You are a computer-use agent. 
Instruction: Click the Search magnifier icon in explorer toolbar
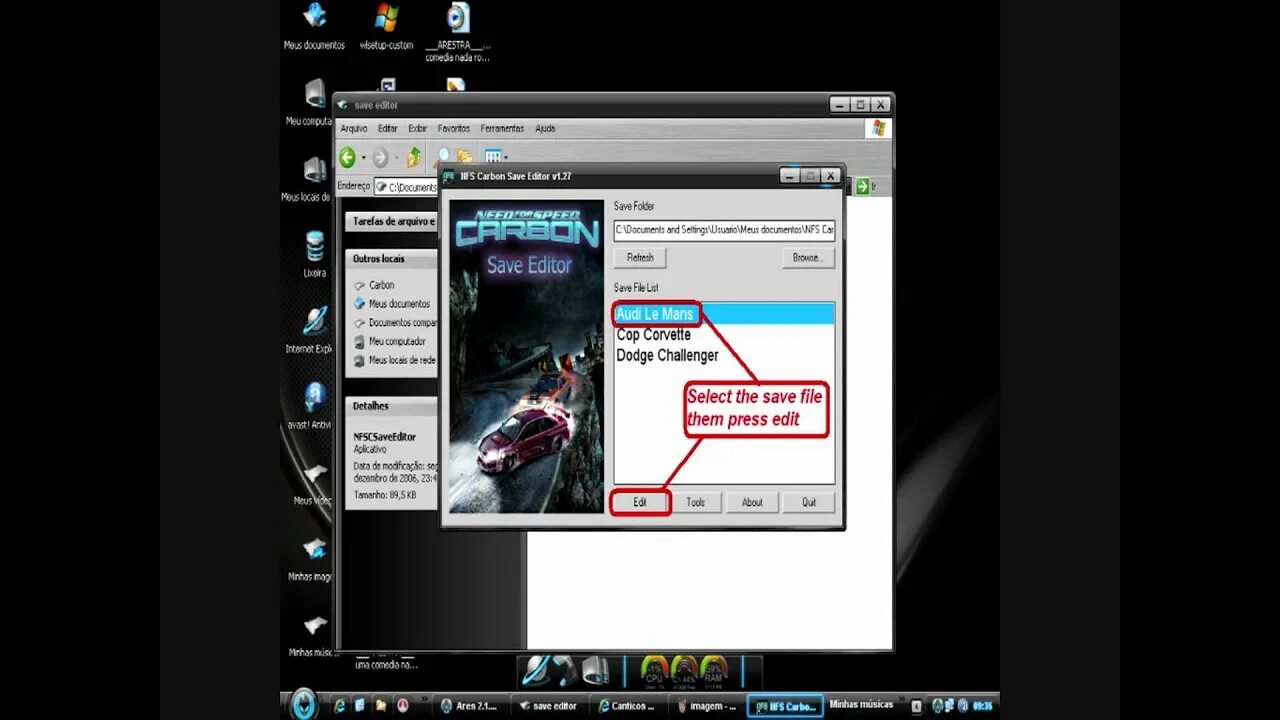(442, 156)
